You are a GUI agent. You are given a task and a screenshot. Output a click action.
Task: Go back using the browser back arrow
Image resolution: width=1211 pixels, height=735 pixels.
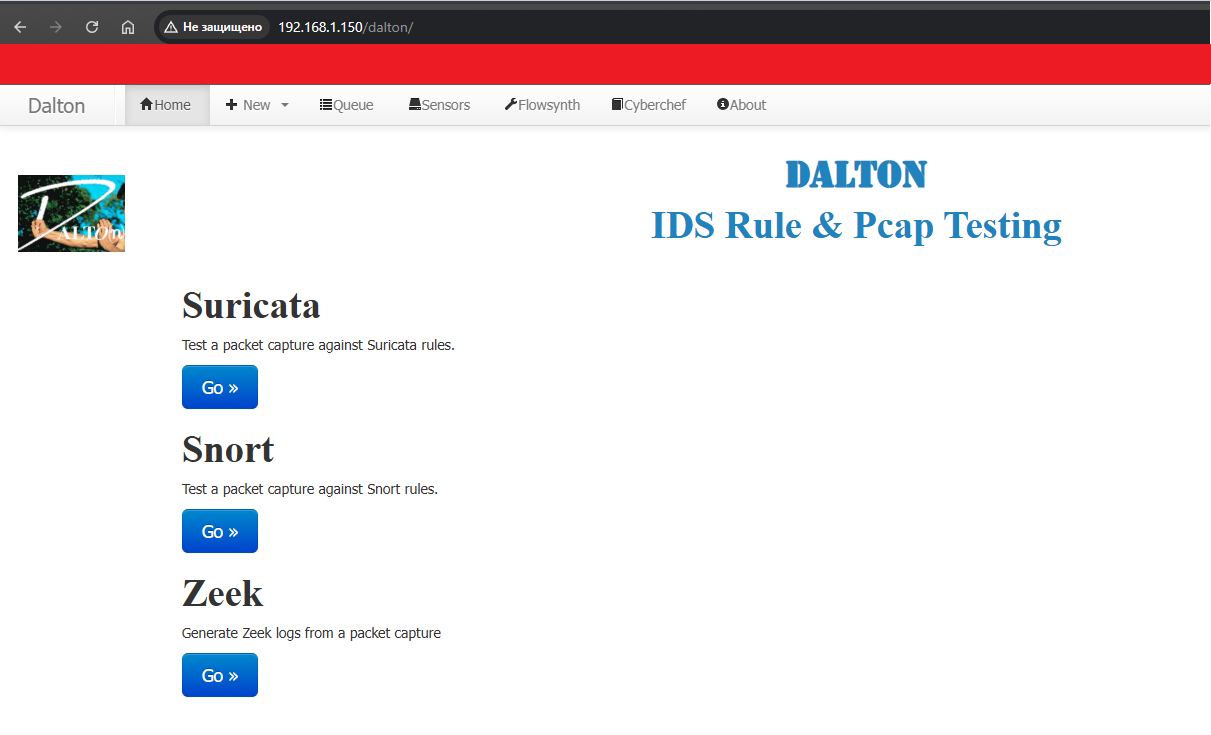[x=20, y=27]
